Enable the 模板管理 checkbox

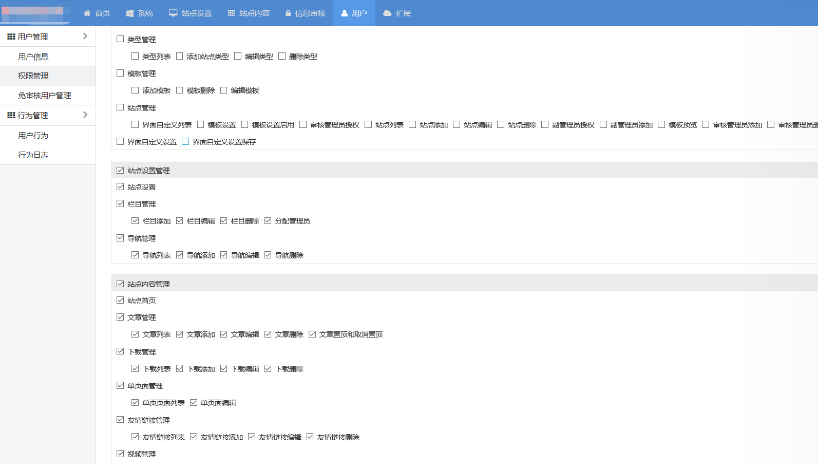[121, 73]
